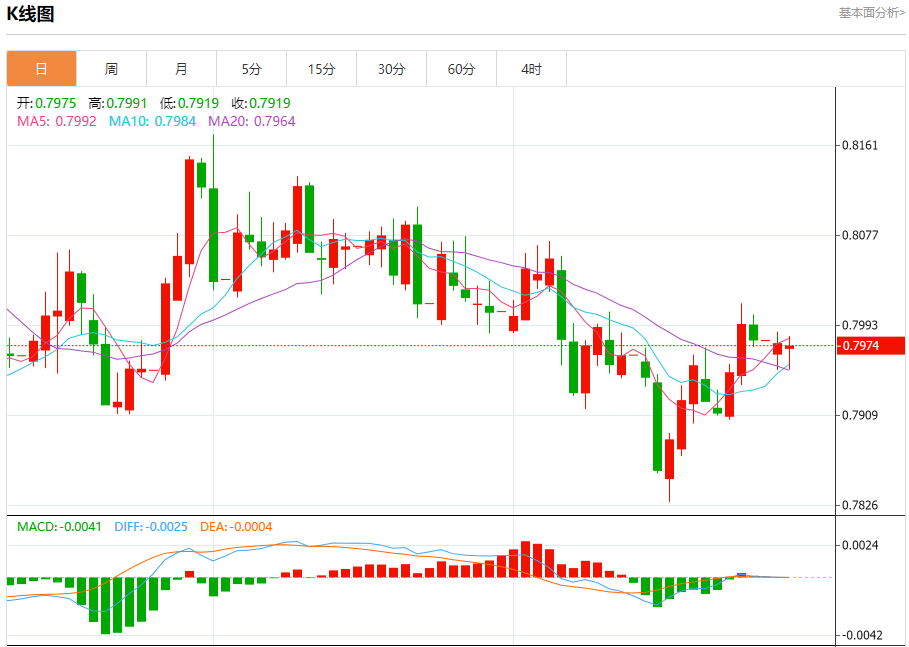This screenshot has height=647, width=909.
Task: Click the 开:0.7975 open price value
Action: click(x=46, y=103)
